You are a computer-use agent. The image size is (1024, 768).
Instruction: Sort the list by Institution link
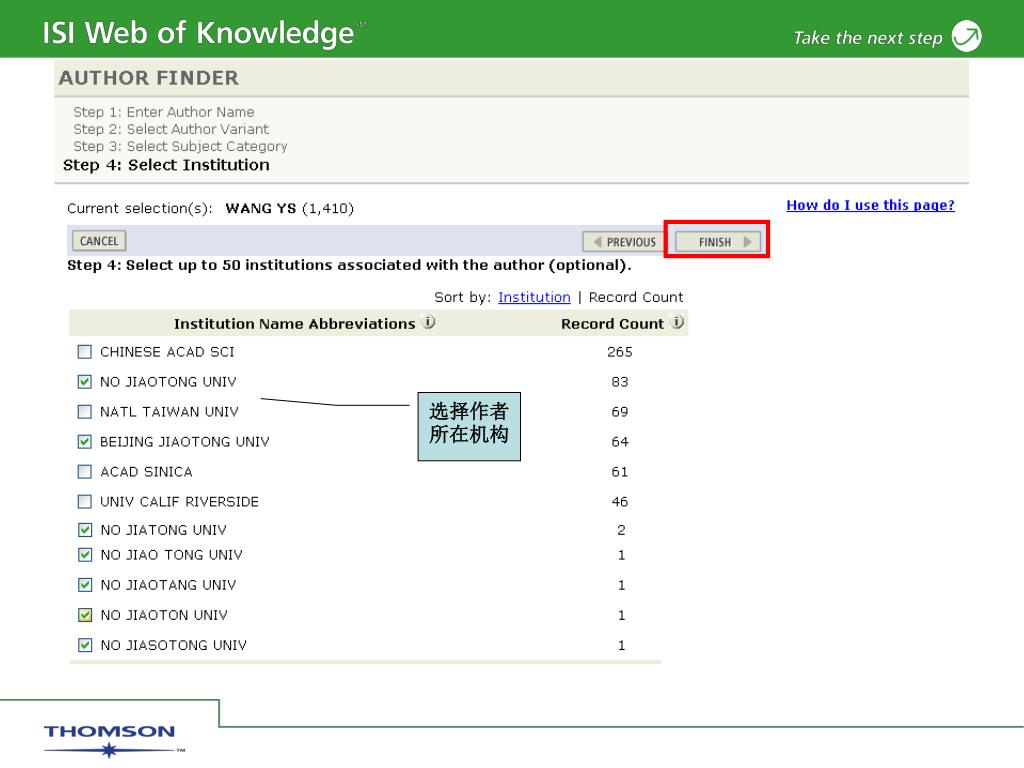point(534,297)
